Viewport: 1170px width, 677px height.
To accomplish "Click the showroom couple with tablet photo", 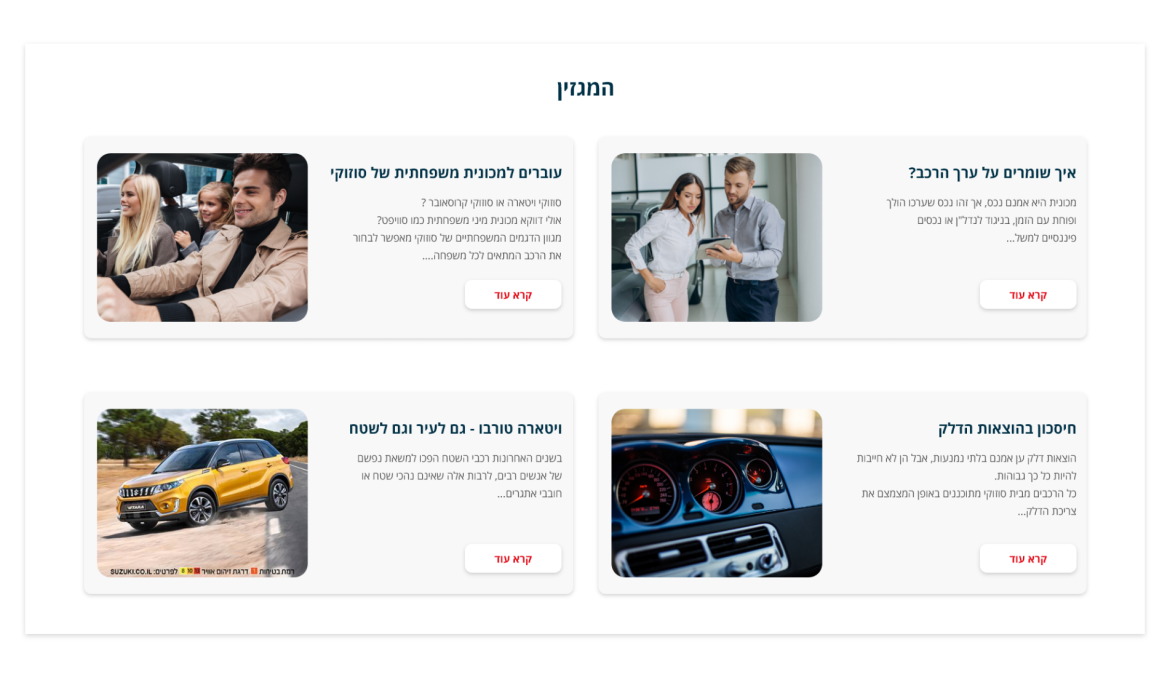I will [x=716, y=237].
